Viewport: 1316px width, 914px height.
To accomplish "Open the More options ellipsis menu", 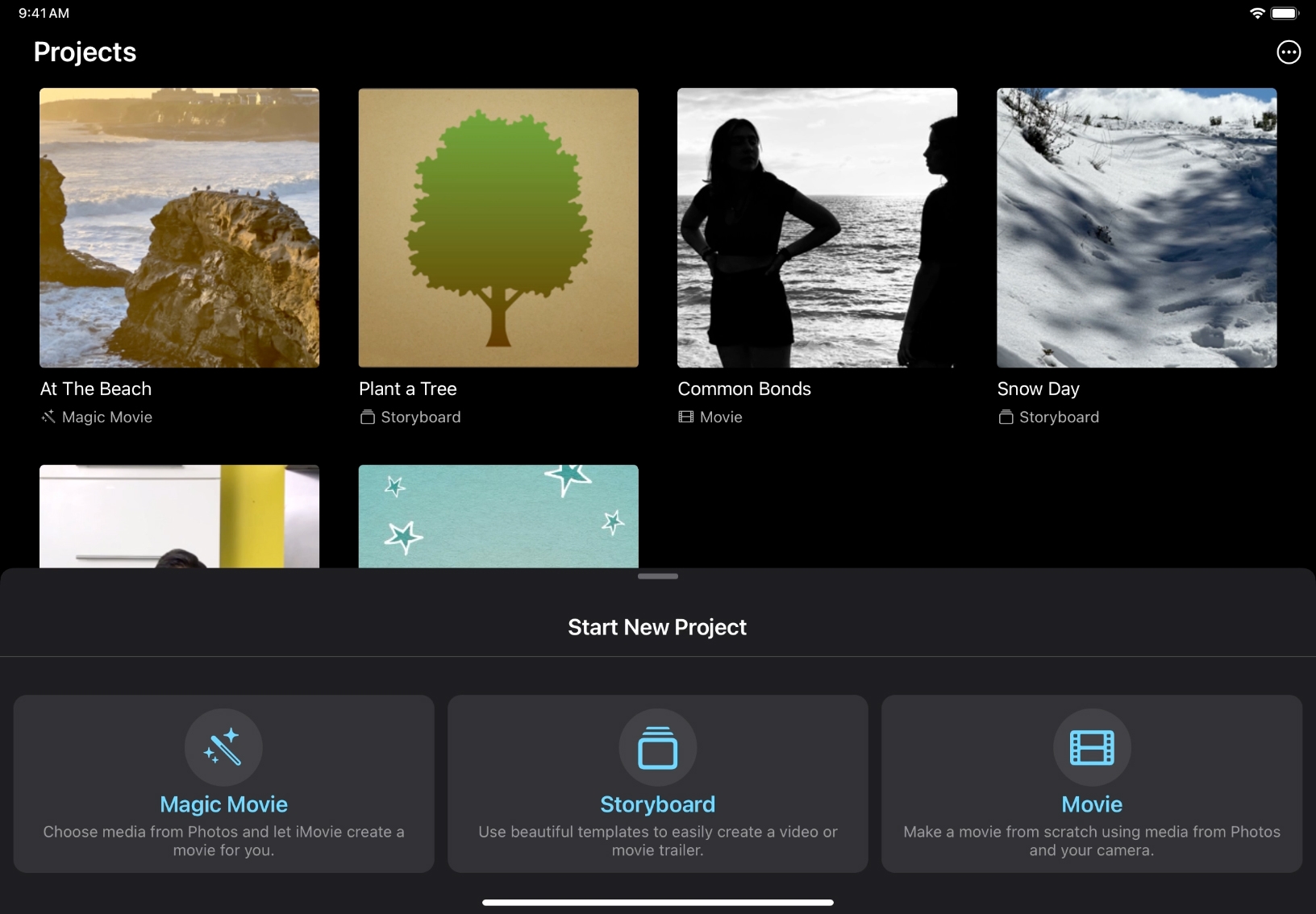I will click(1289, 52).
